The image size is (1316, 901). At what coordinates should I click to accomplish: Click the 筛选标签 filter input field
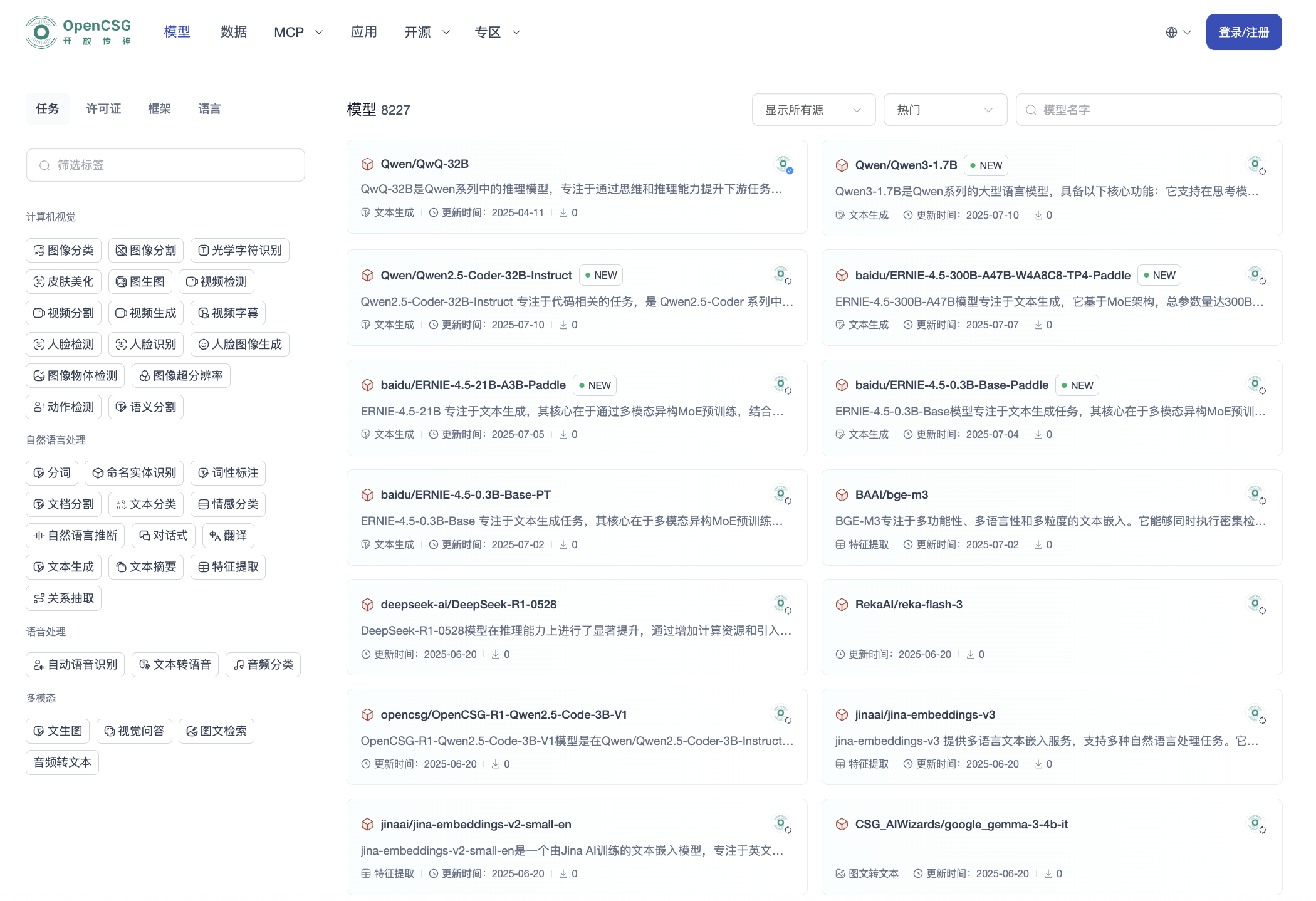point(165,165)
